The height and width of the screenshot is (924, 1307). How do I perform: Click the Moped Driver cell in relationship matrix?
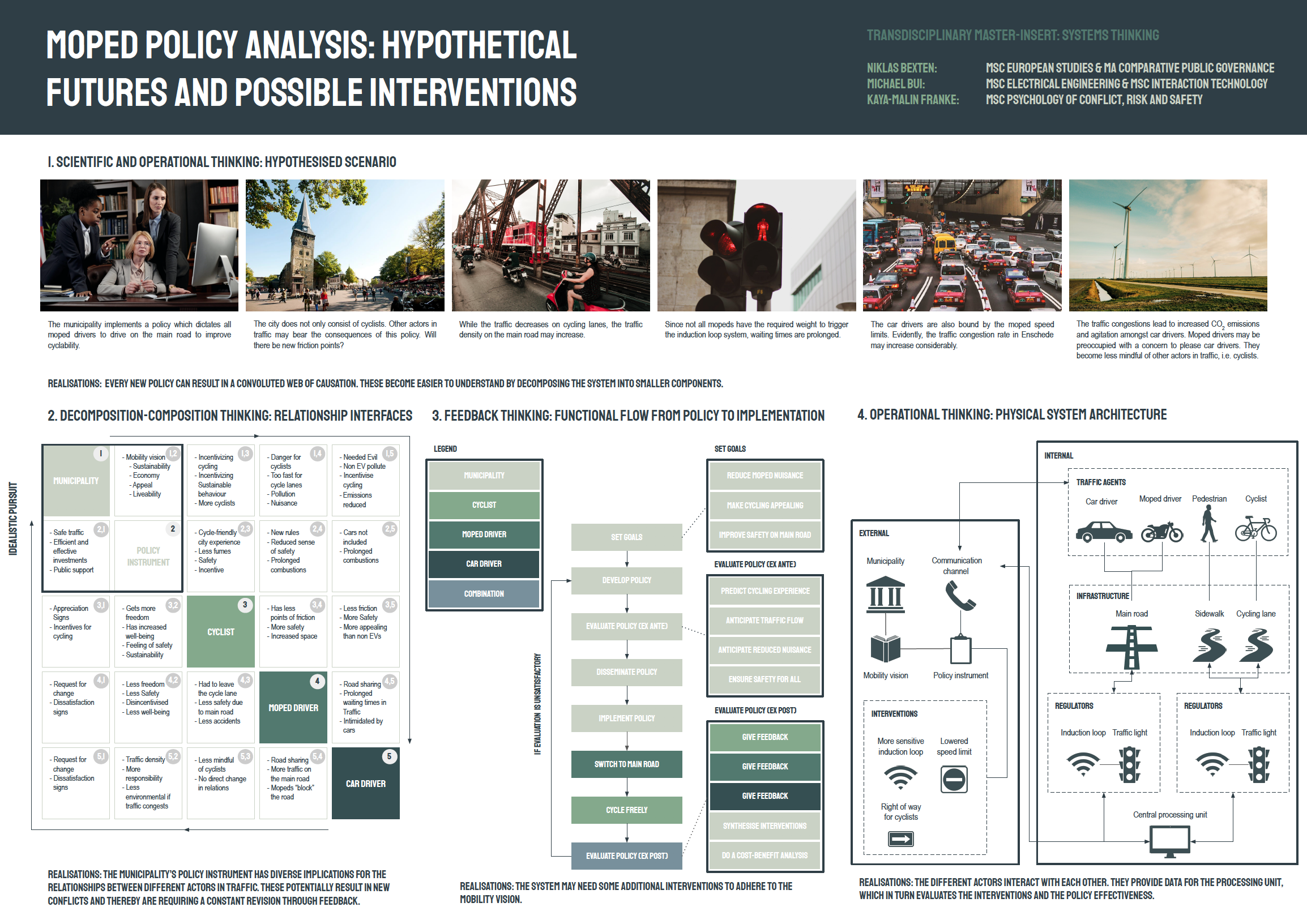coord(293,708)
